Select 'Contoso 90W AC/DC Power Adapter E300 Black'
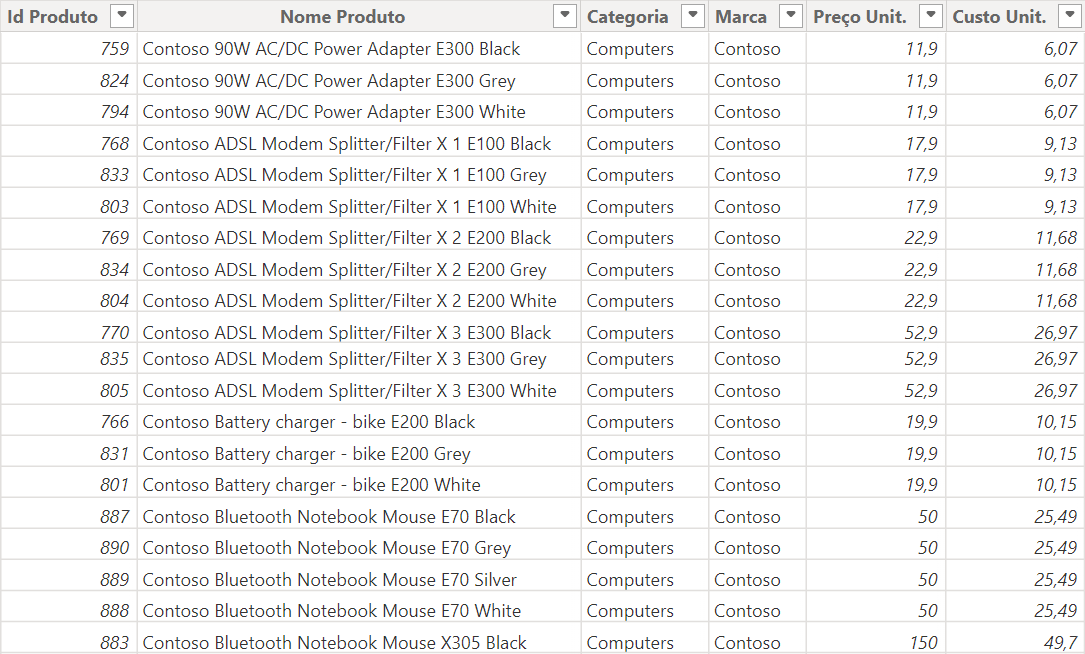 point(331,49)
